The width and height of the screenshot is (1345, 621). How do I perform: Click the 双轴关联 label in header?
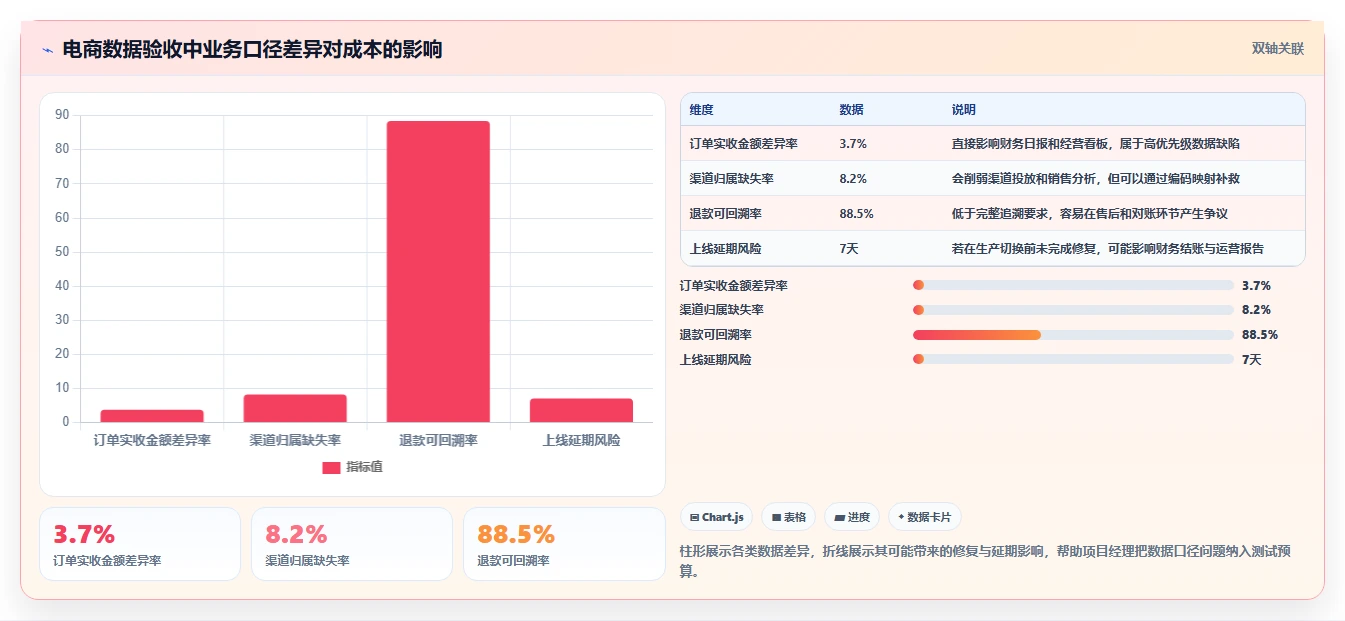tap(1277, 48)
